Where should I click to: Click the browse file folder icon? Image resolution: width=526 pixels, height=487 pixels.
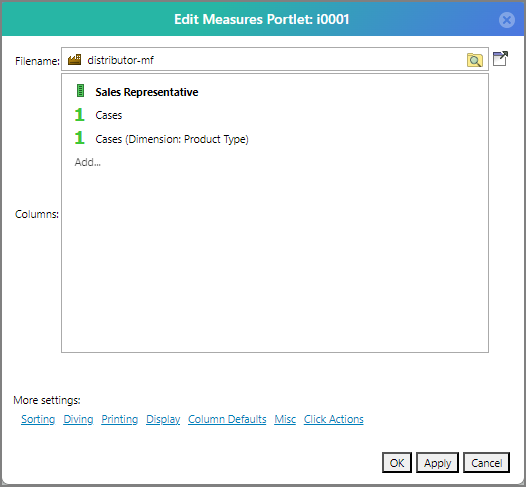coord(475,60)
